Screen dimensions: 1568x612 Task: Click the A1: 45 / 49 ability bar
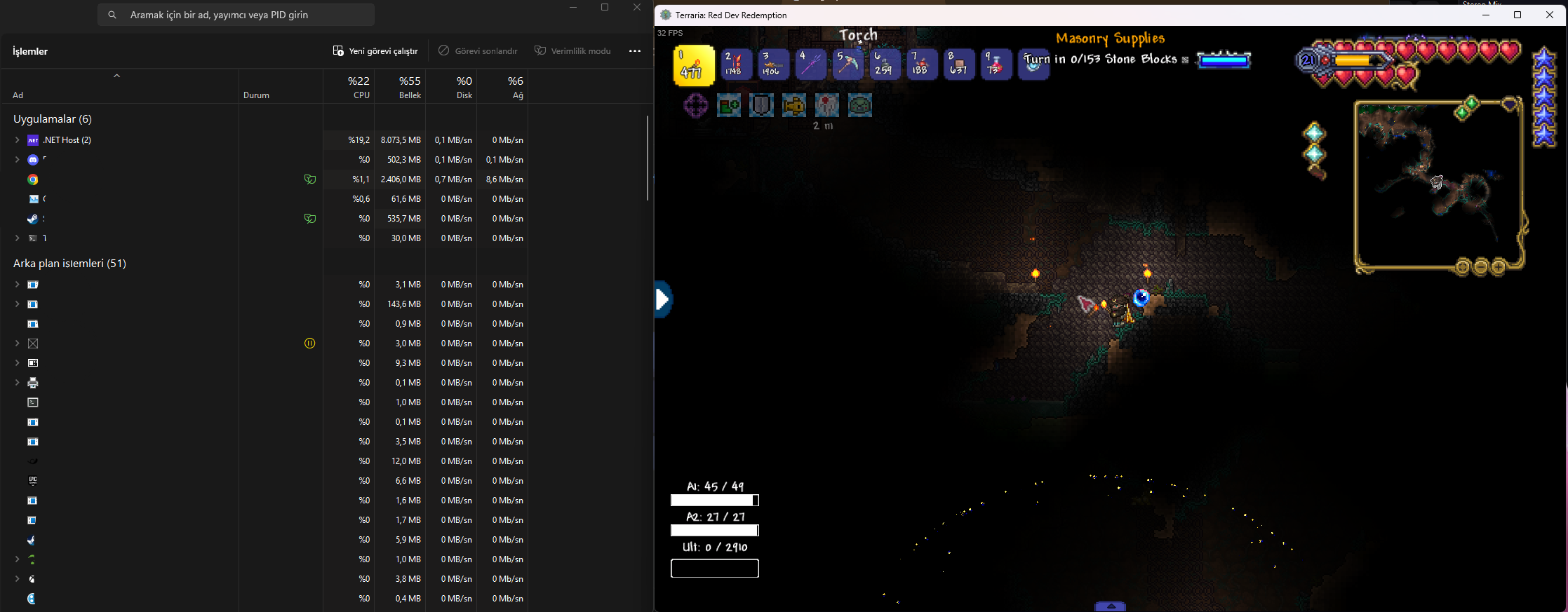[x=714, y=500]
